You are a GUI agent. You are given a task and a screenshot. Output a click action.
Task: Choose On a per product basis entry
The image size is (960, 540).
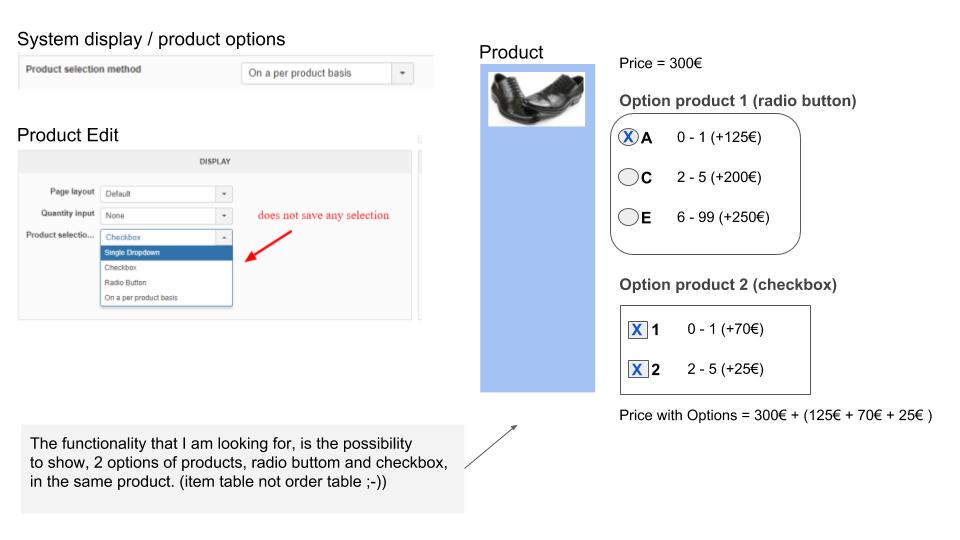click(167, 298)
